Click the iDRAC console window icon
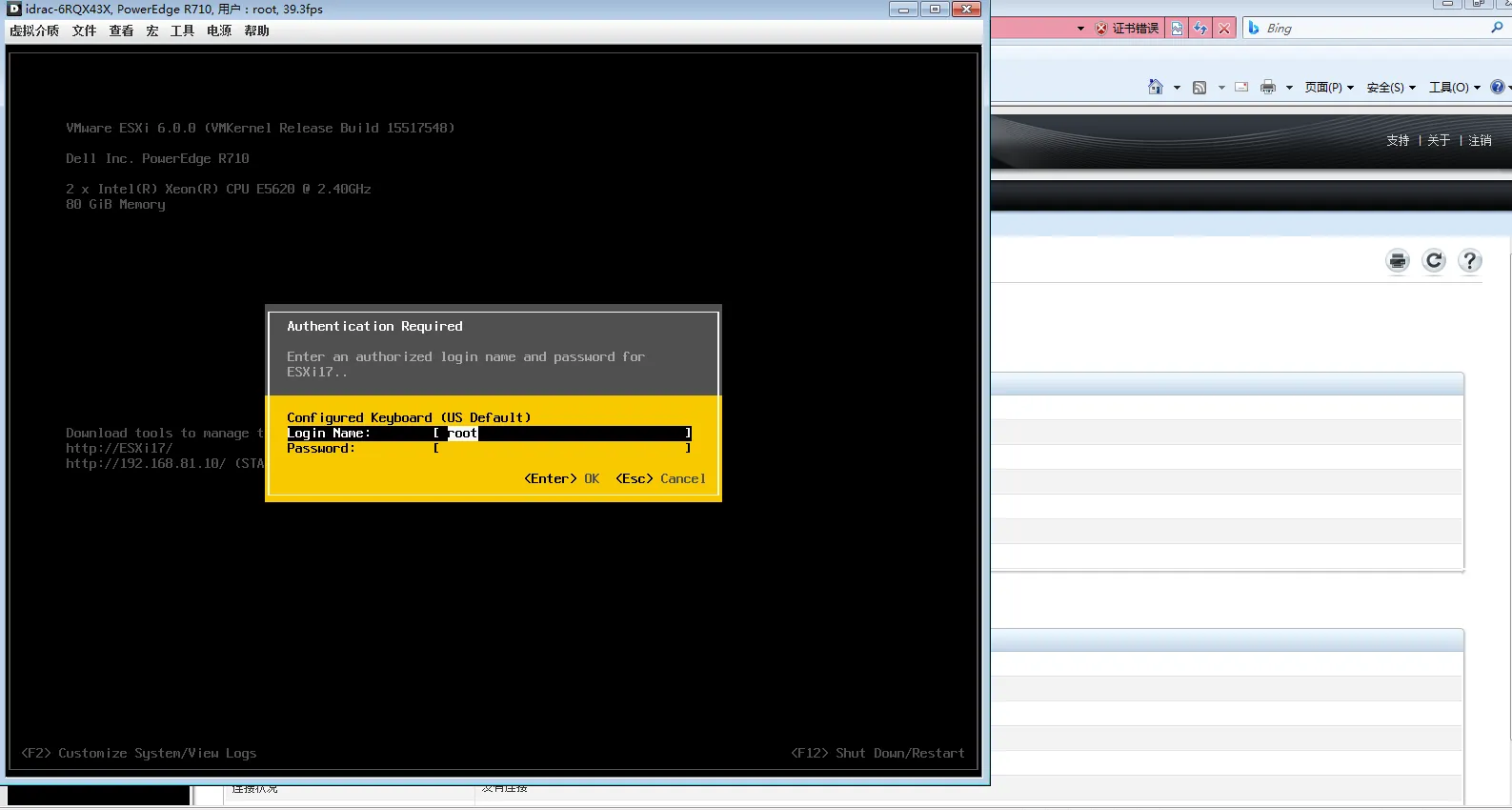 click(x=13, y=9)
